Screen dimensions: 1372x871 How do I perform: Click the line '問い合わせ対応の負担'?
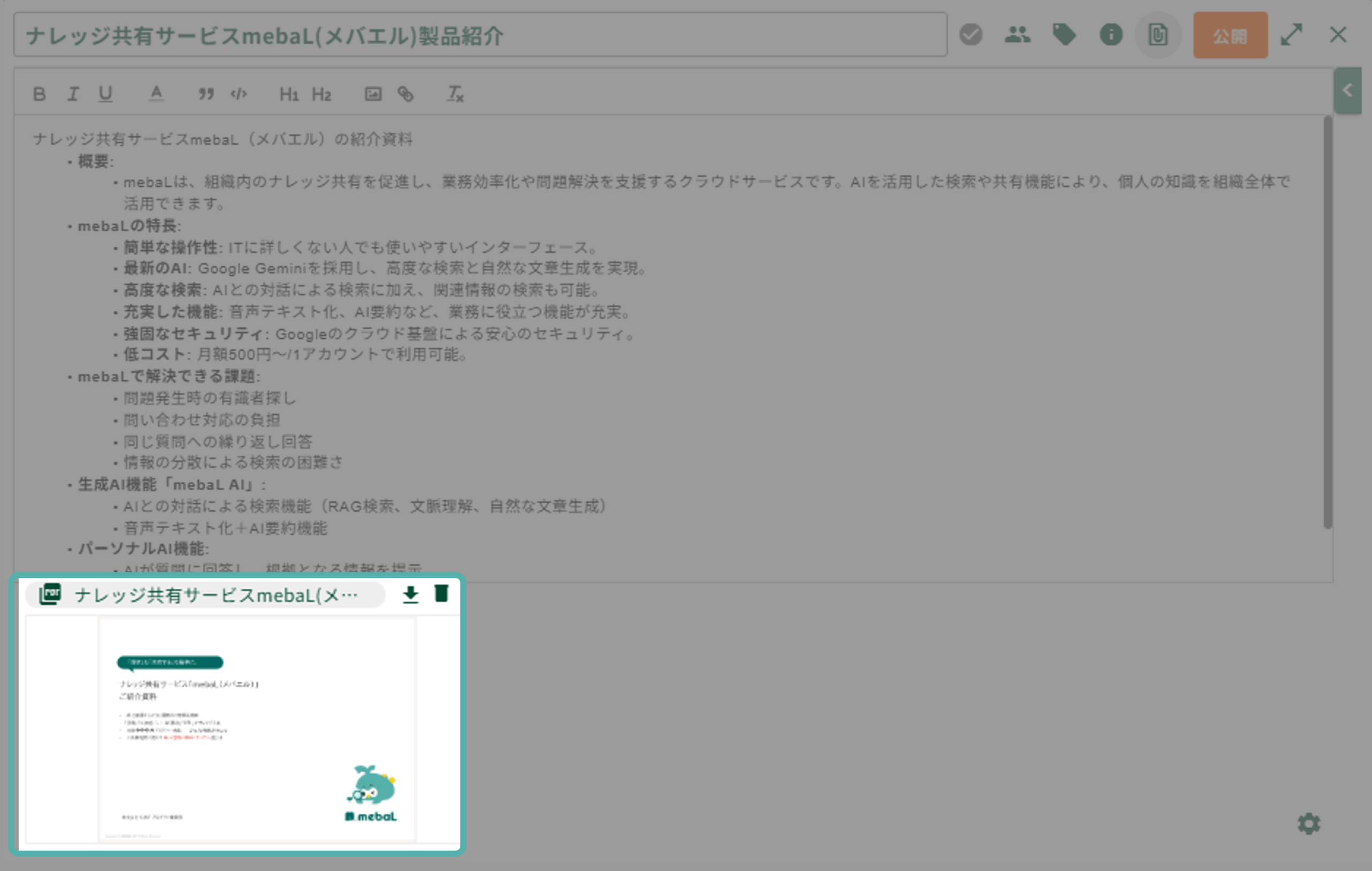pyautogui.click(x=202, y=421)
